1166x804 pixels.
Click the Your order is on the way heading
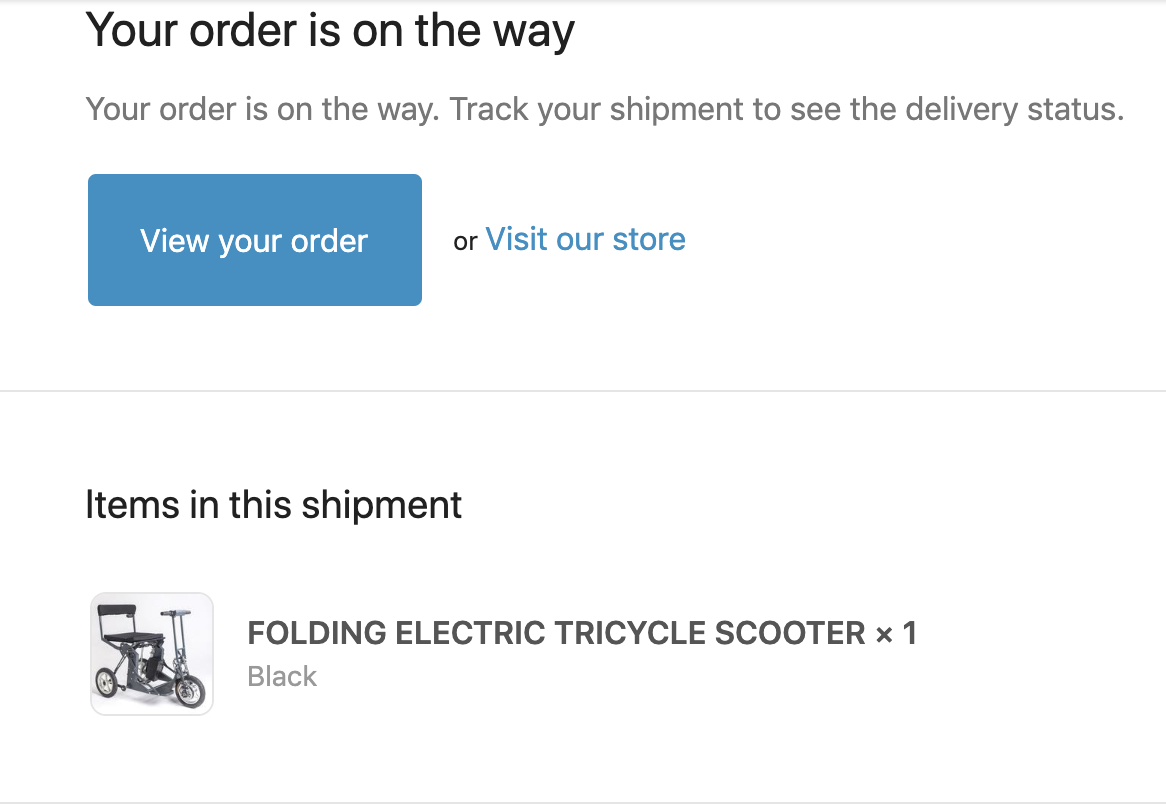click(330, 30)
